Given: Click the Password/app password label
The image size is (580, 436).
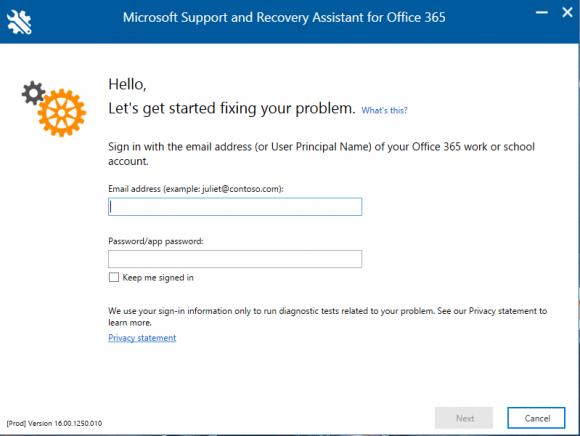Looking at the screenshot, I should click(x=156, y=241).
